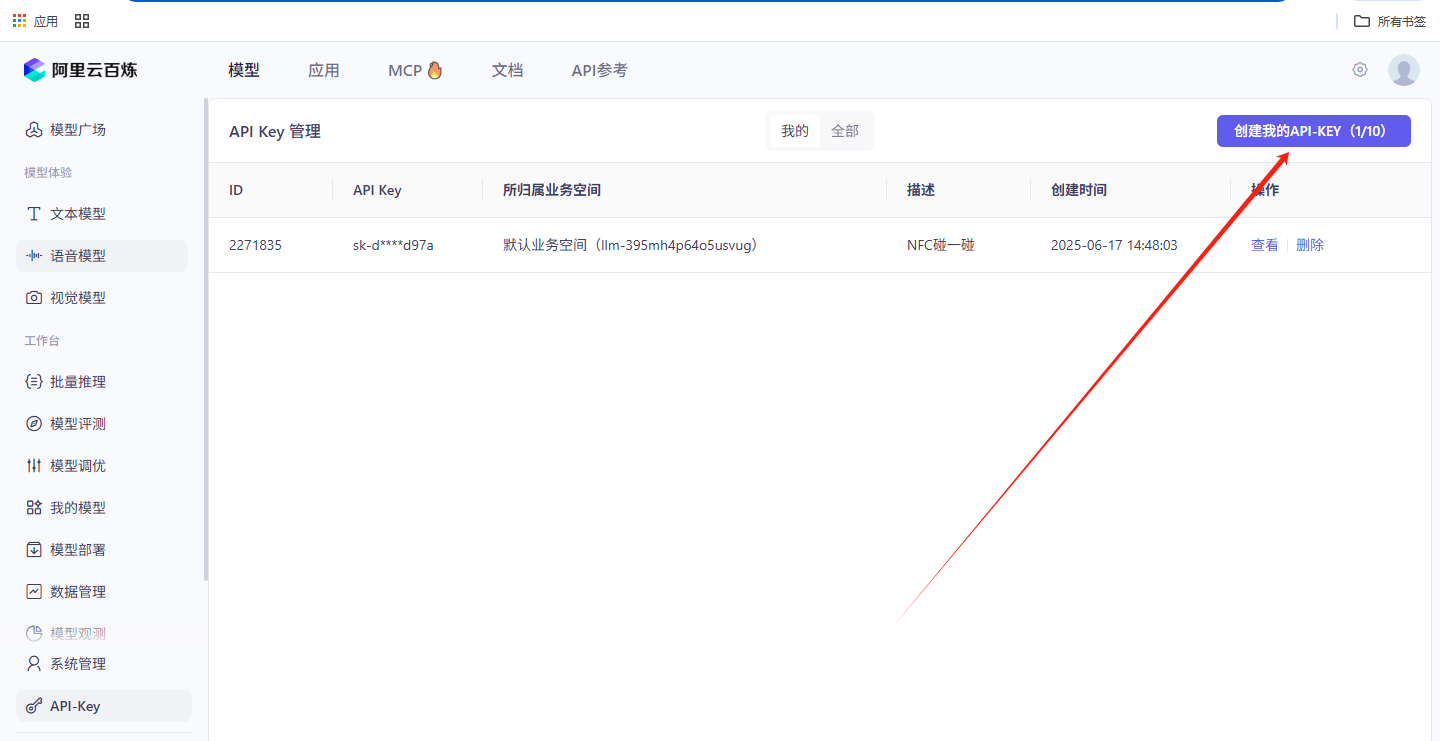The width and height of the screenshot is (1440, 741).
Task: Click the 文本模型 T icon
Action: [x=34, y=214]
